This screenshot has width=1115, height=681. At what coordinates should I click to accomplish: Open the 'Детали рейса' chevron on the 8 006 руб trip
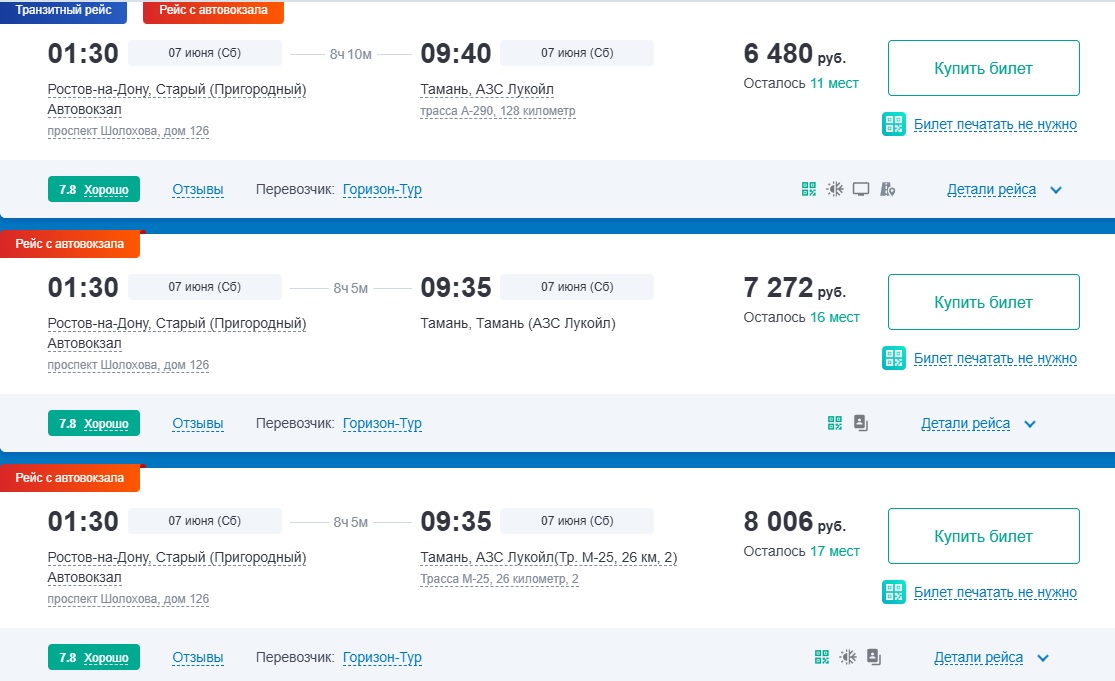point(1043,658)
